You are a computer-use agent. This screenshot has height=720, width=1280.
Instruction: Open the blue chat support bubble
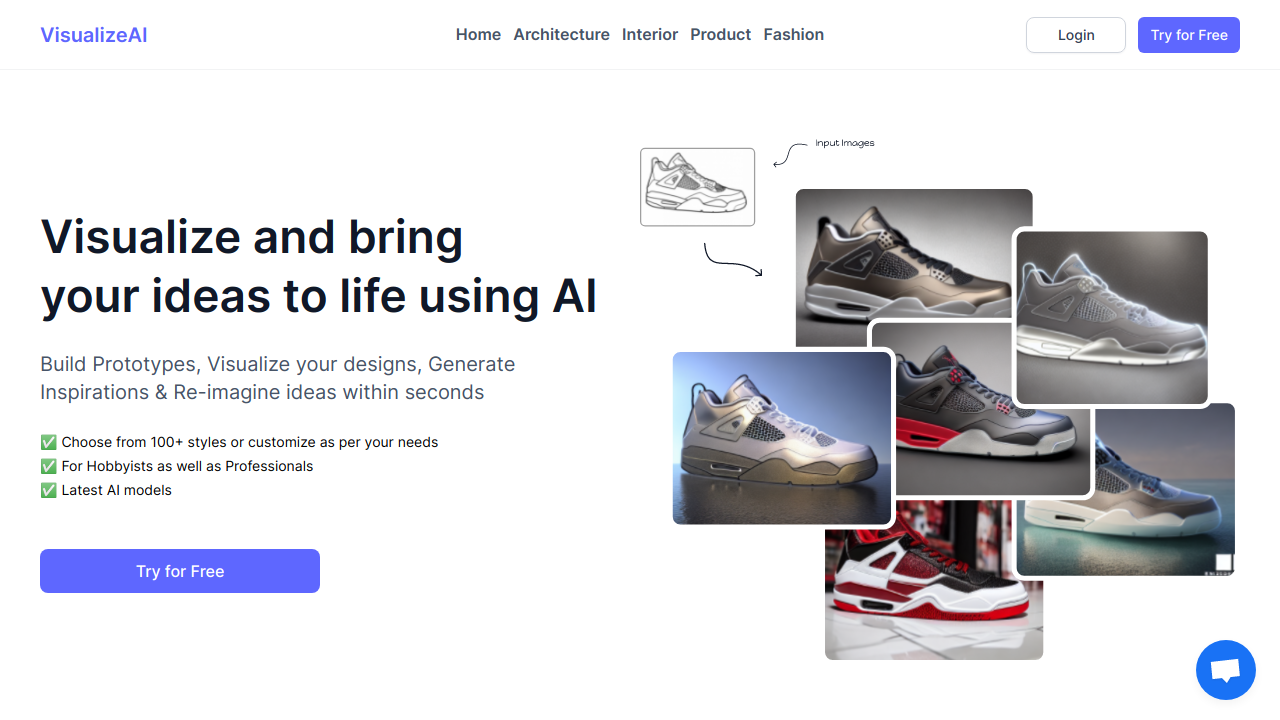click(1225, 670)
